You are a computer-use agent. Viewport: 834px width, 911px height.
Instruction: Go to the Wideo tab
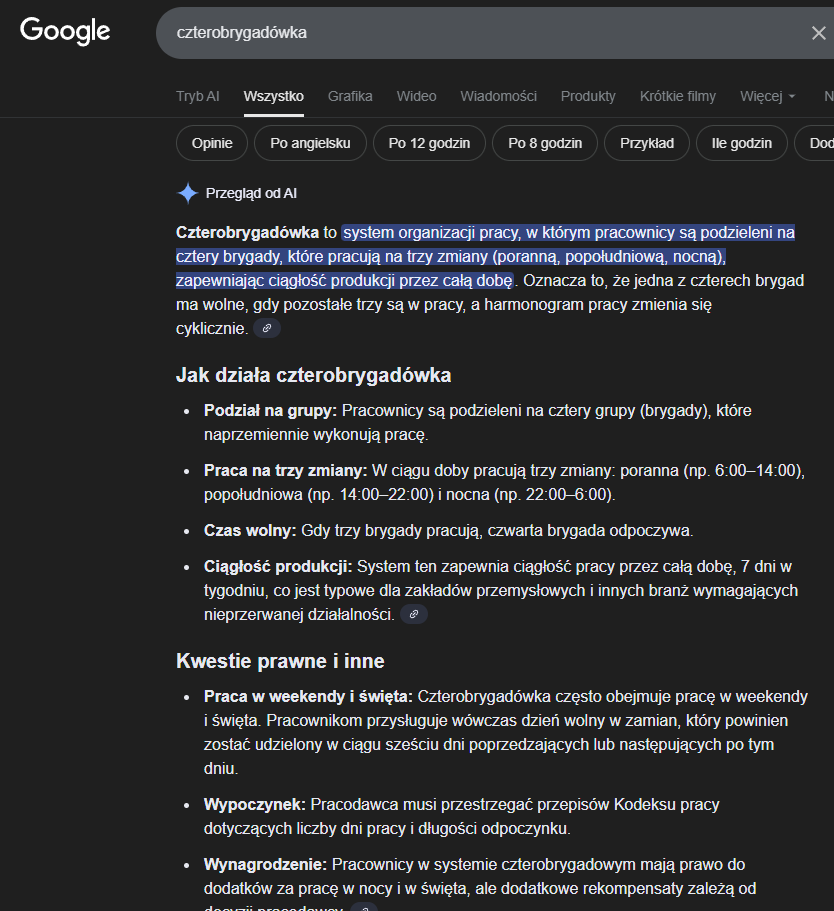(416, 96)
